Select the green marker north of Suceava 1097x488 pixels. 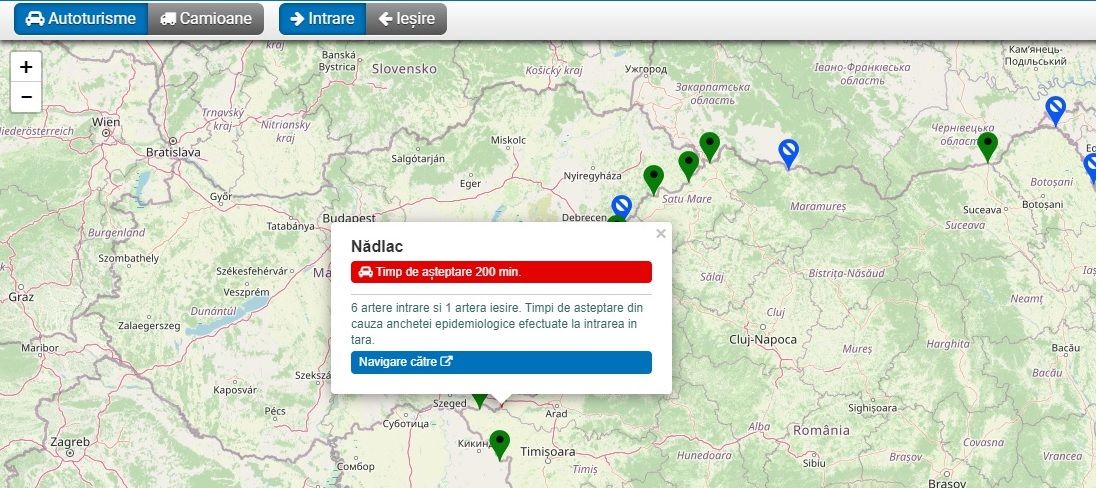click(x=988, y=146)
